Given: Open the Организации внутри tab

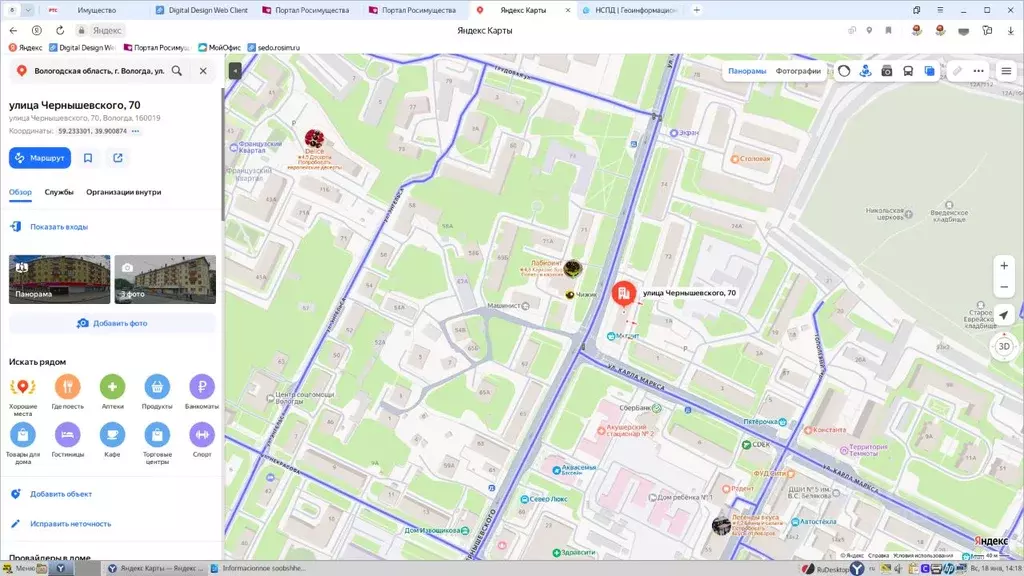Looking at the screenshot, I should pyautogui.click(x=123, y=192).
